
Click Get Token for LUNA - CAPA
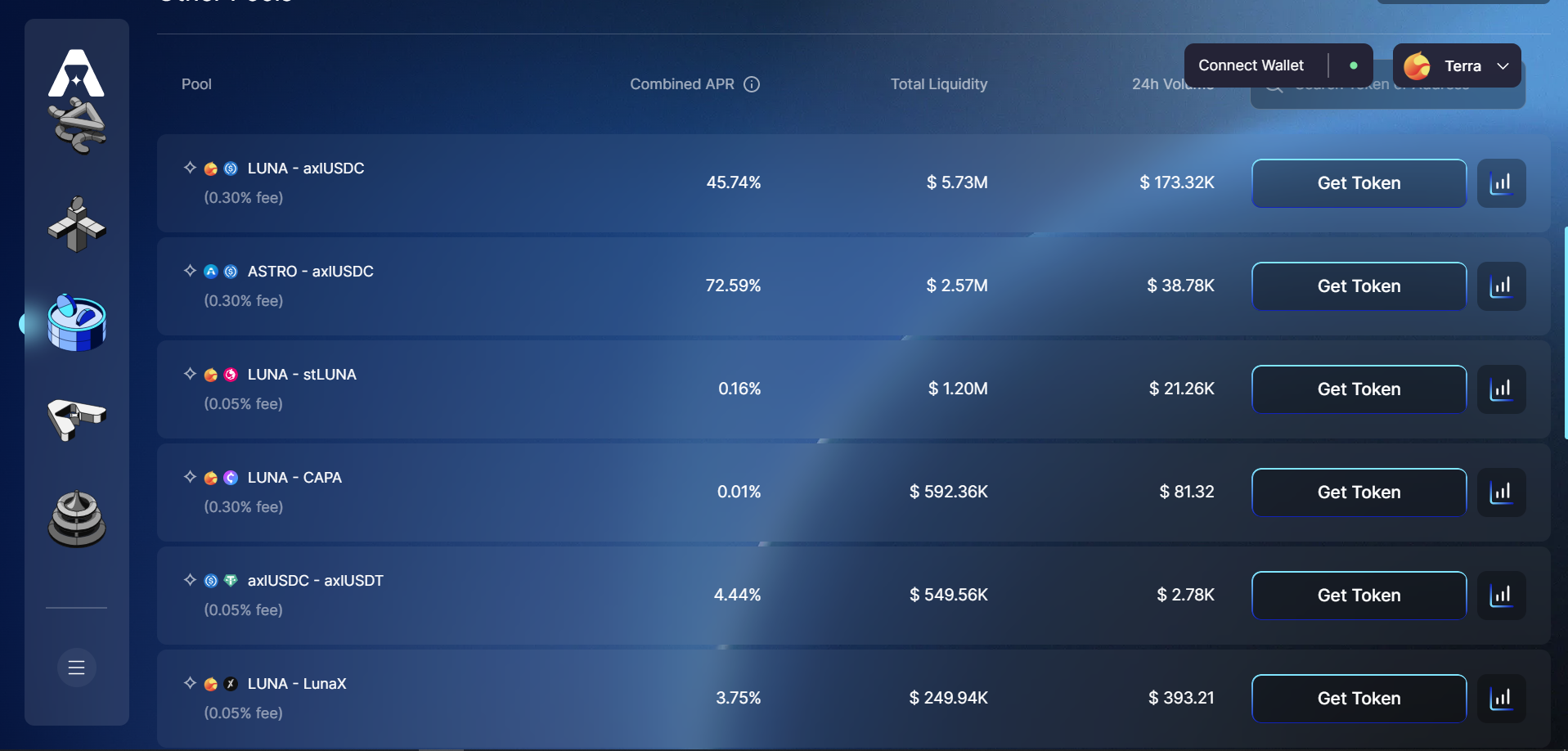point(1359,492)
